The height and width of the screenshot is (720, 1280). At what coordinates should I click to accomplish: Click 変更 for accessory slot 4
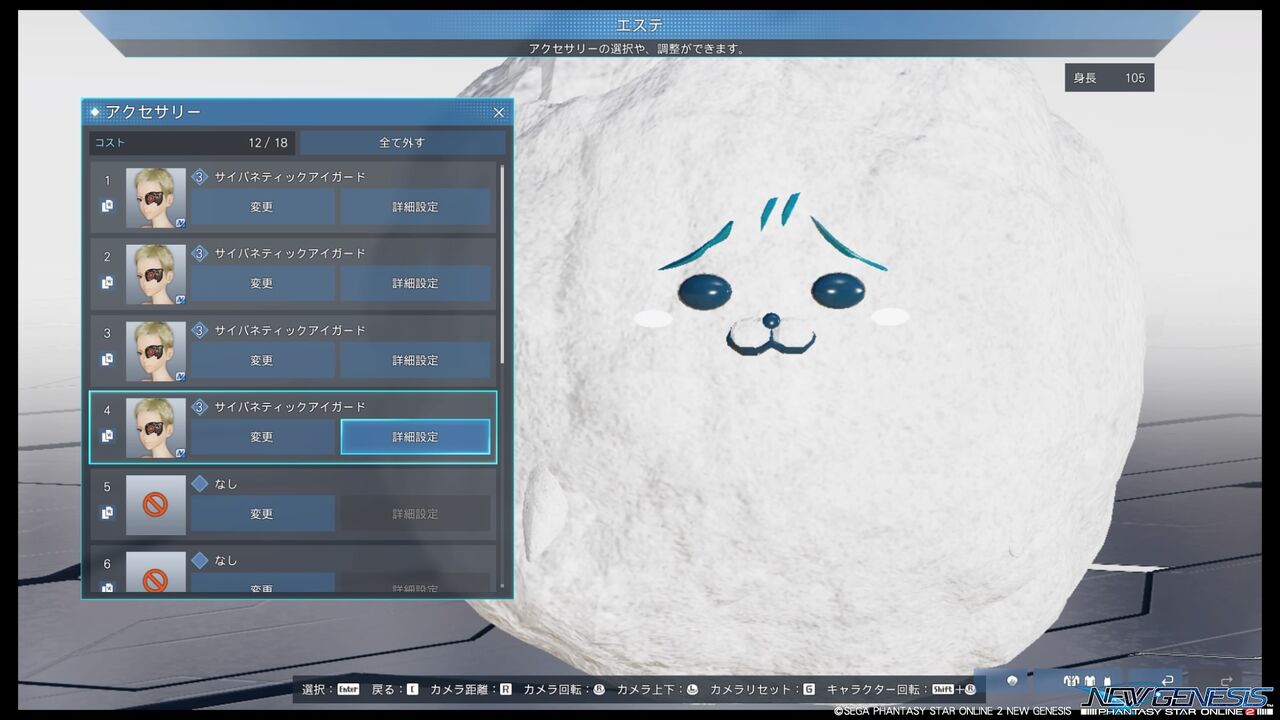point(262,437)
